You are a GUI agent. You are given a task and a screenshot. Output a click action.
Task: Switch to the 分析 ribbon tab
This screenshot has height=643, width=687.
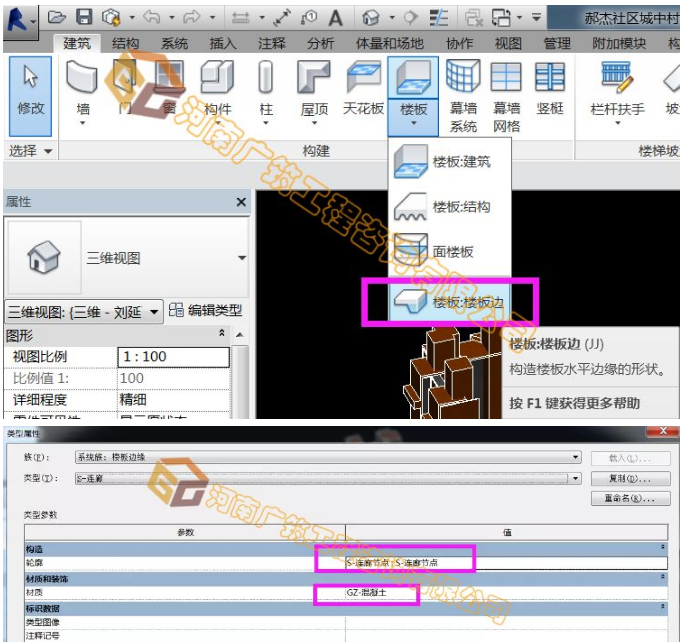(x=320, y=43)
